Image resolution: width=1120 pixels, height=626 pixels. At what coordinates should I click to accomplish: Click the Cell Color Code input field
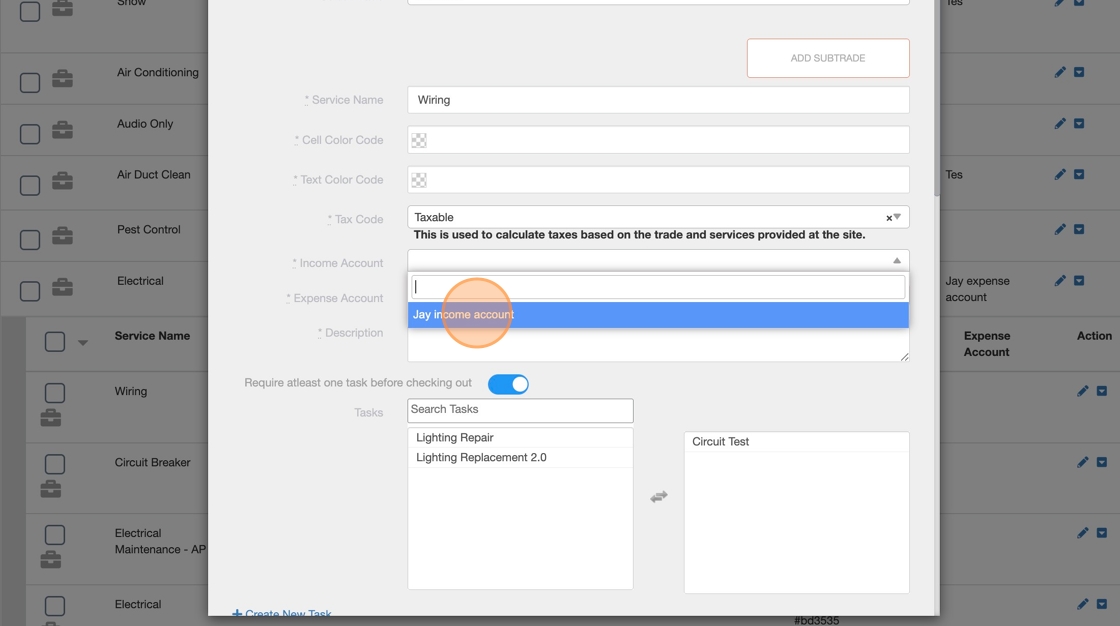[658, 140]
